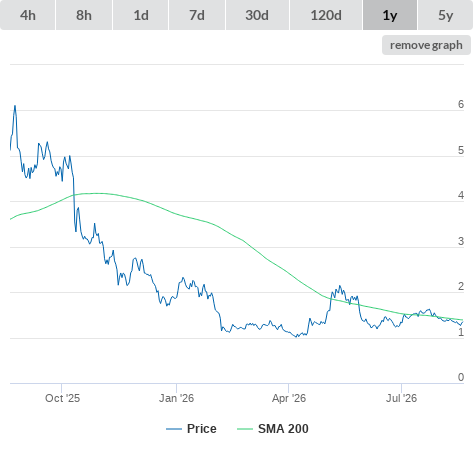Image resolution: width=474 pixels, height=455 pixels.
Task: Click the active 1y range tab
Action: coord(390,15)
